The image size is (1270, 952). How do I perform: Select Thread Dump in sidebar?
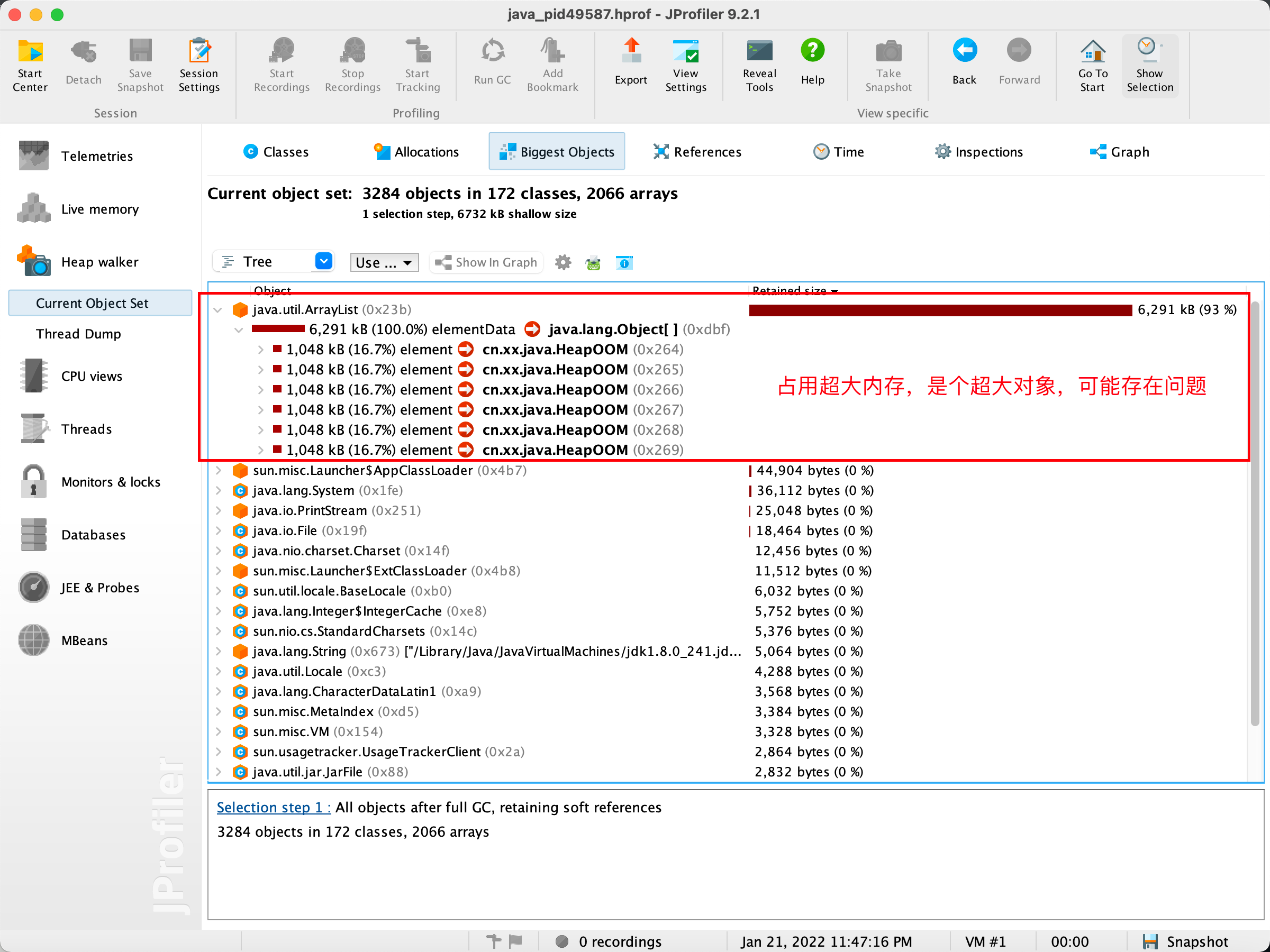tap(78, 334)
